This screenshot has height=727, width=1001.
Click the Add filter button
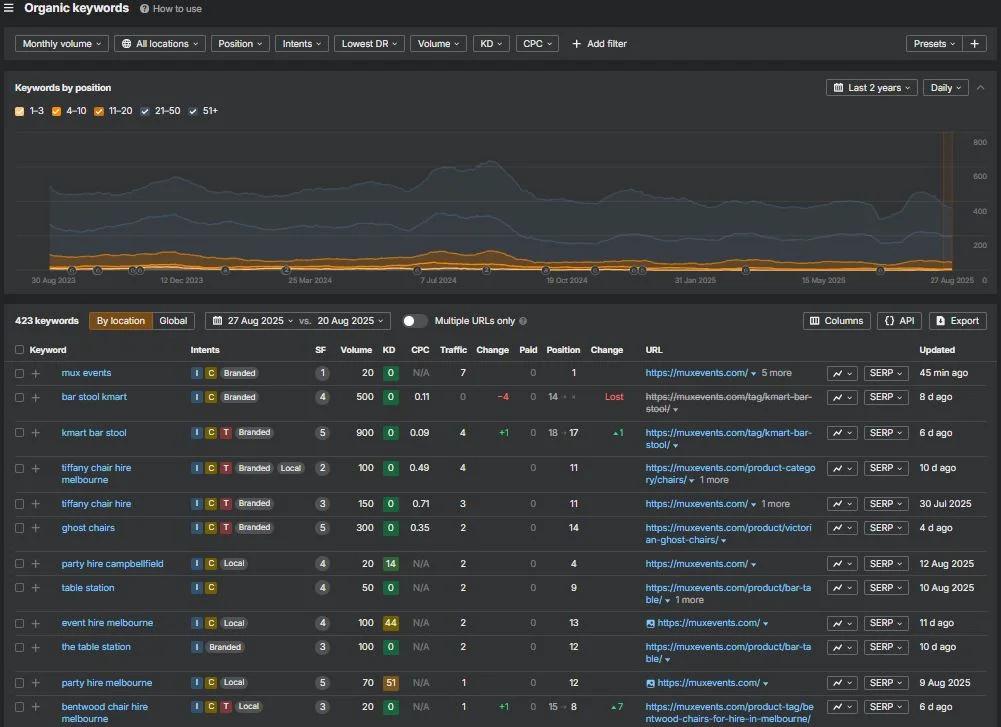tap(599, 43)
